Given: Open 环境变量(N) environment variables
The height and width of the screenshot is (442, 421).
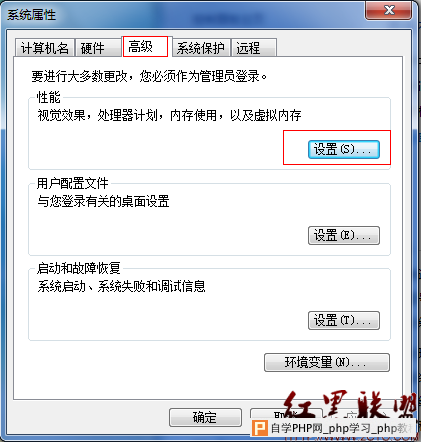Looking at the screenshot, I should [327, 362].
